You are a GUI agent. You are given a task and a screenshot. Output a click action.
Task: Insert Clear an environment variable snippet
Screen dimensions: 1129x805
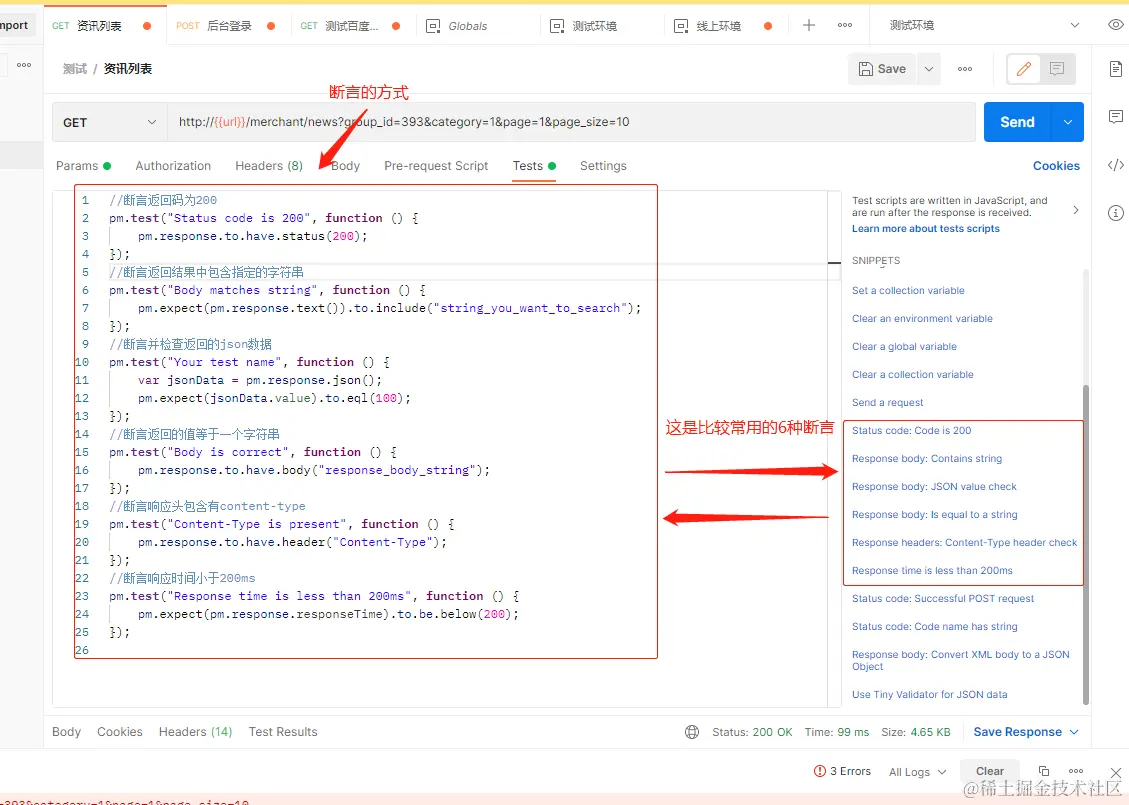click(922, 318)
